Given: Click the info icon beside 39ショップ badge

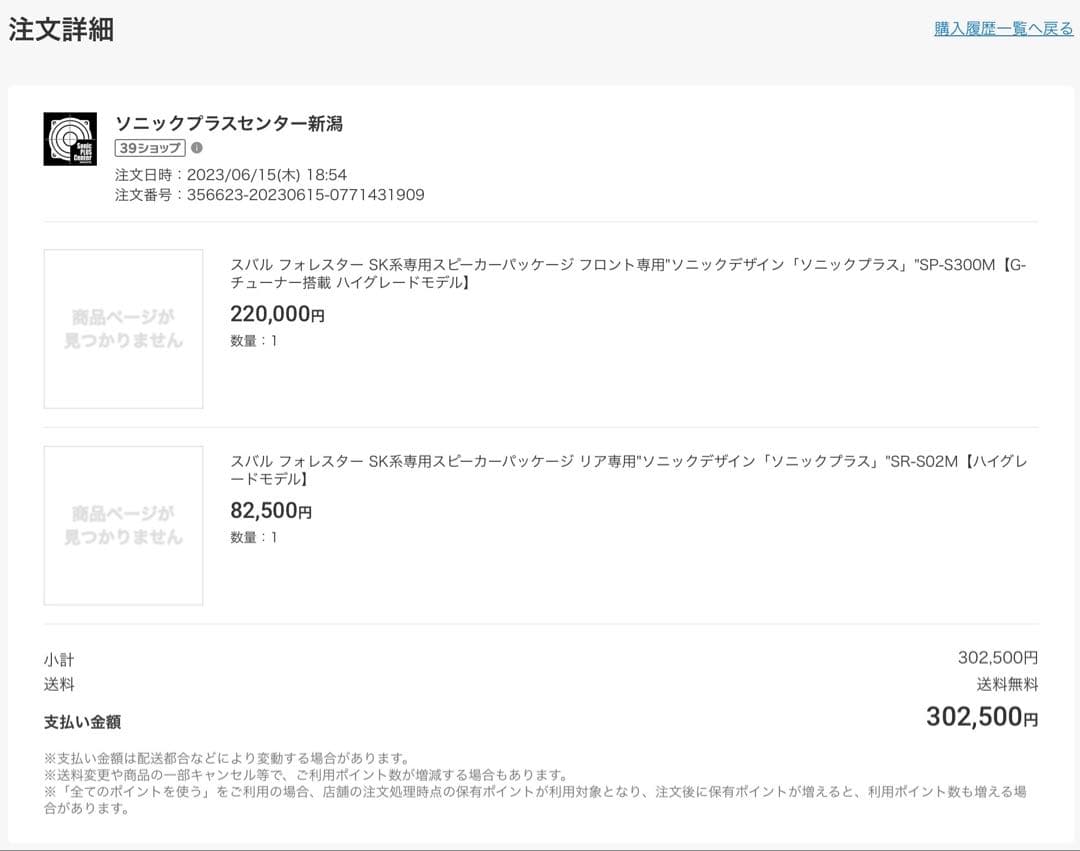Looking at the screenshot, I should pos(197,148).
